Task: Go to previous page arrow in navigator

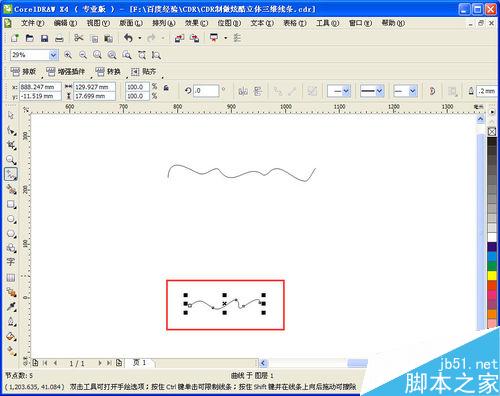Action: pyautogui.click(x=55, y=363)
